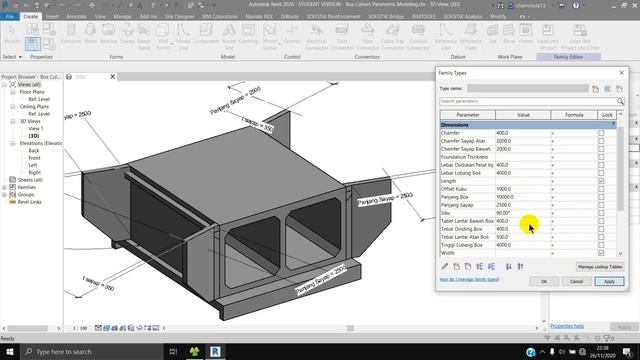Click Cancel in Family Types dialog

[x=576, y=282]
